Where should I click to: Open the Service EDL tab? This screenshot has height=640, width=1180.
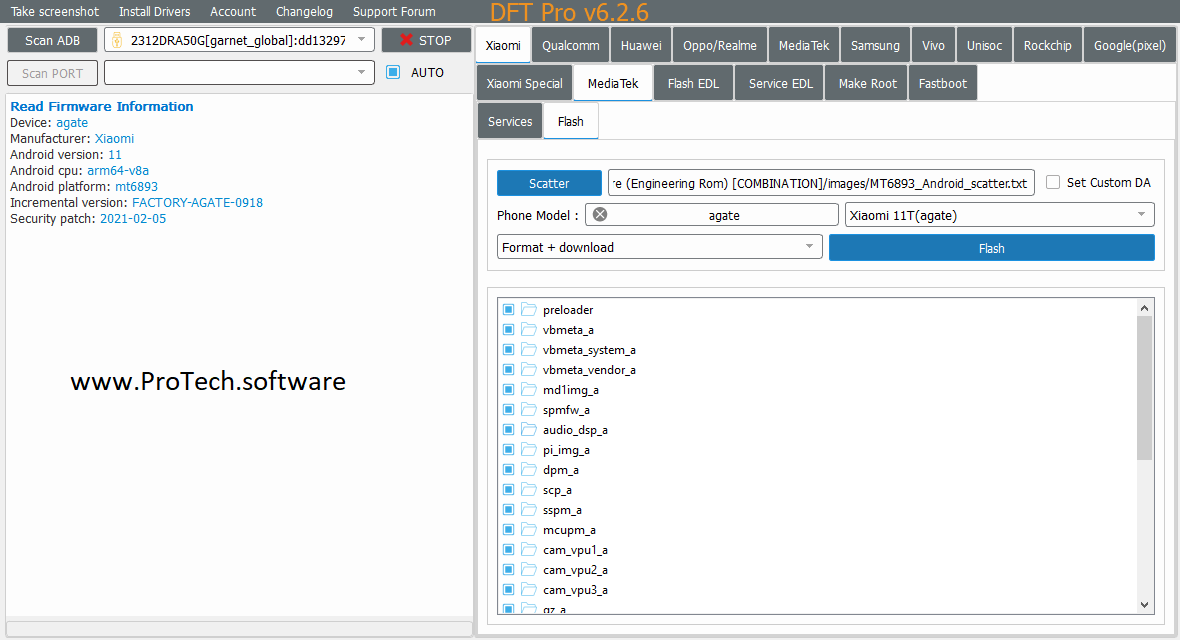click(780, 84)
